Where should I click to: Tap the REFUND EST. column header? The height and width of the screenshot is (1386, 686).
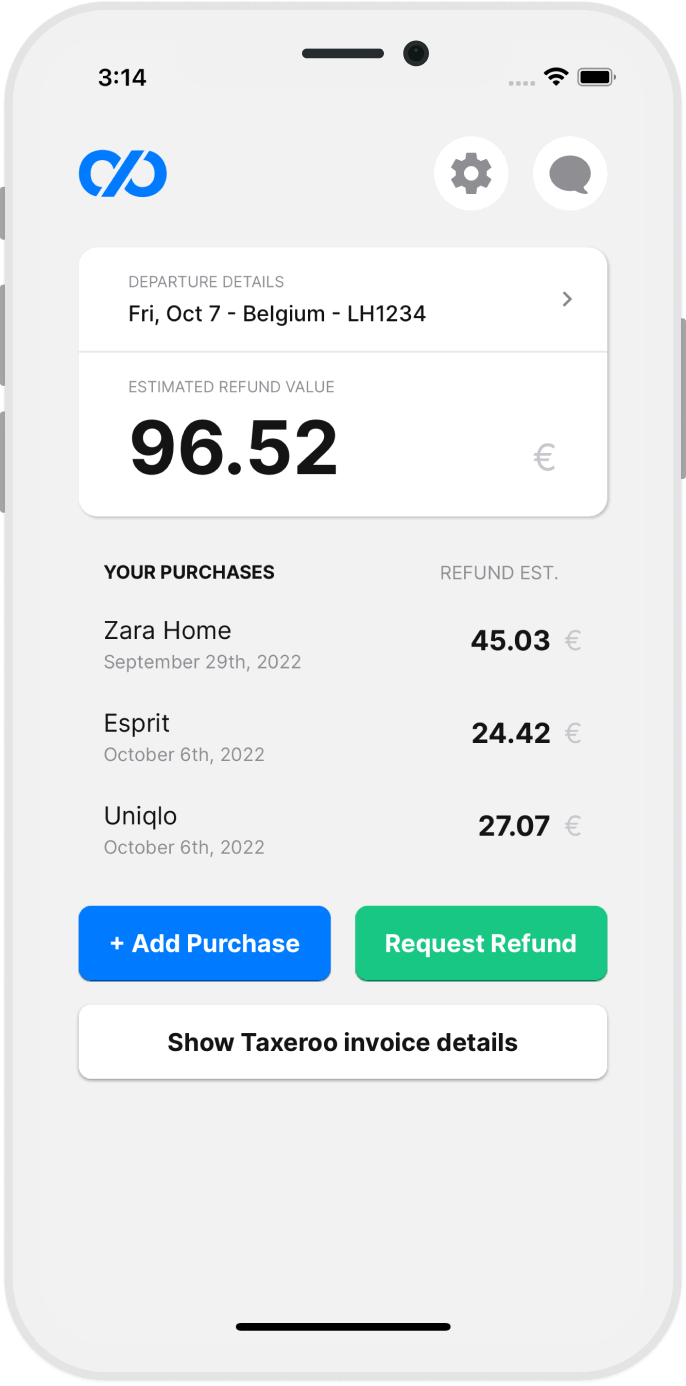click(x=499, y=572)
